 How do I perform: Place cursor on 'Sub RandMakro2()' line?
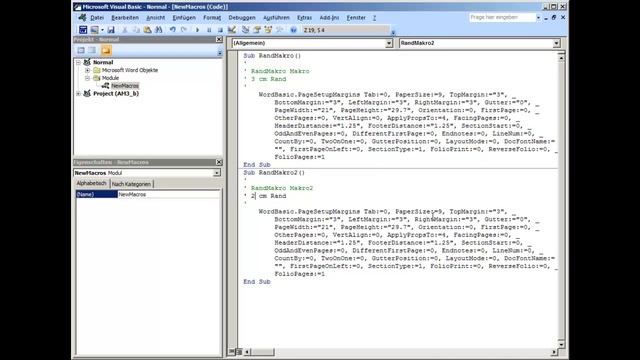(x=274, y=173)
